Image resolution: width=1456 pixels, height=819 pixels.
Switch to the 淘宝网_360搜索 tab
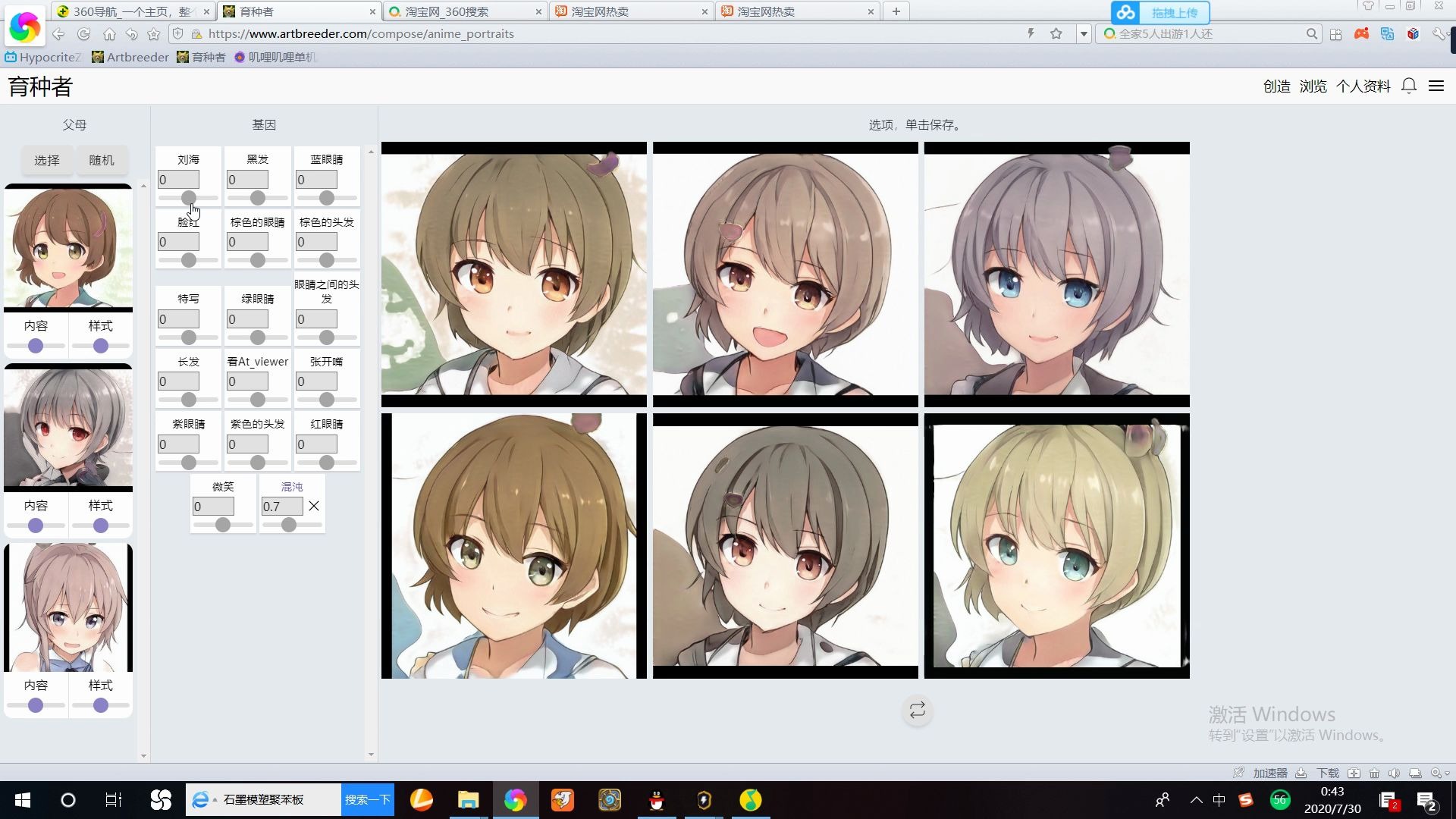[x=464, y=11]
